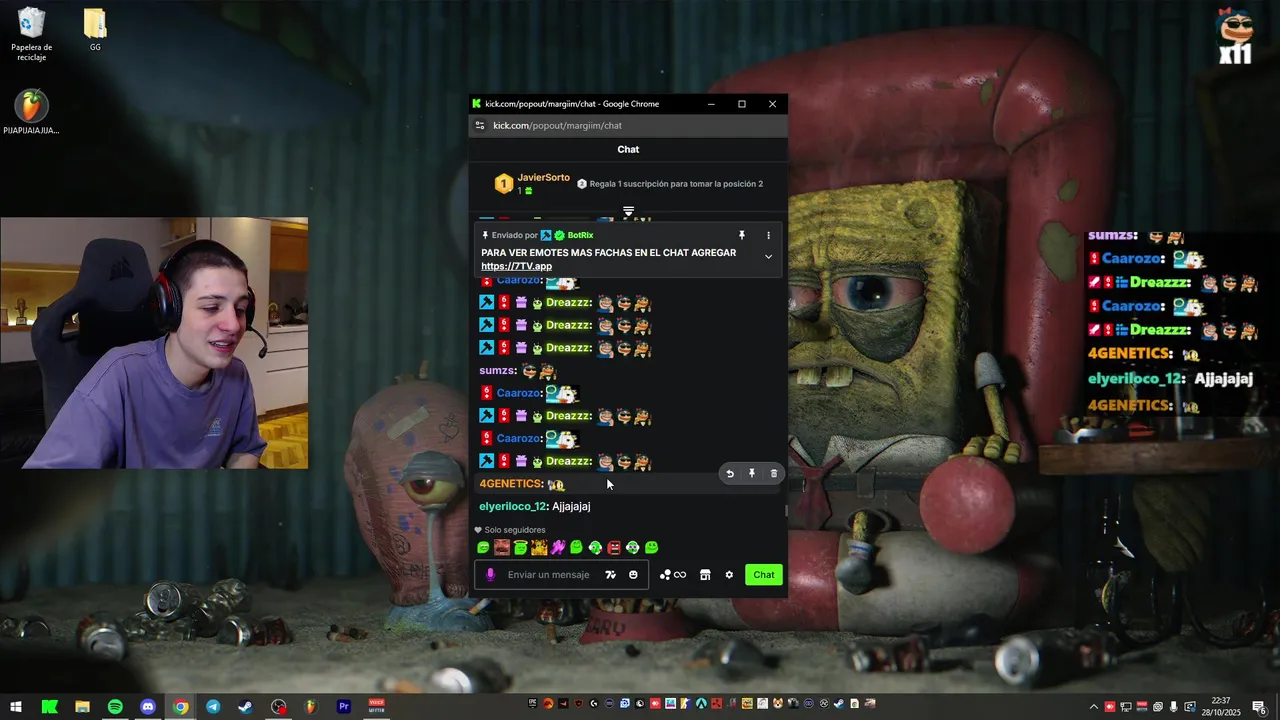
Task: Insert the fire quick emote
Action: point(539,548)
